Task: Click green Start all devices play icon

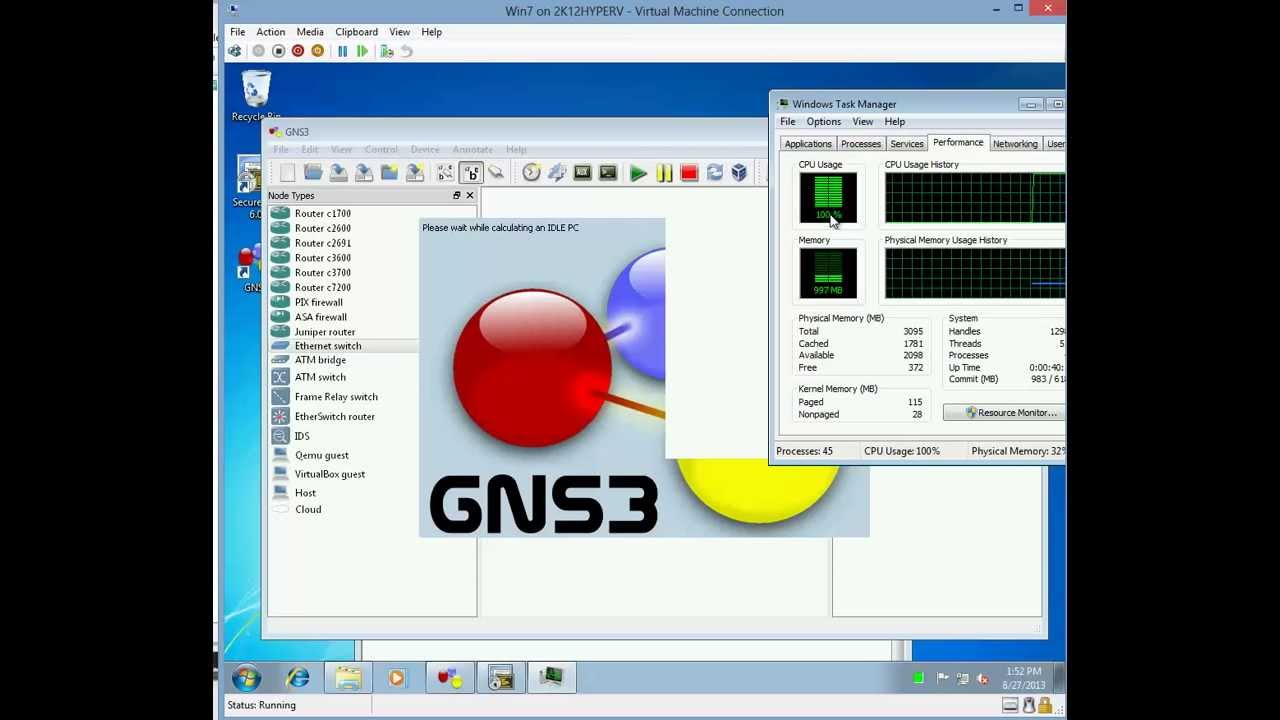Action: coord(638,173)
